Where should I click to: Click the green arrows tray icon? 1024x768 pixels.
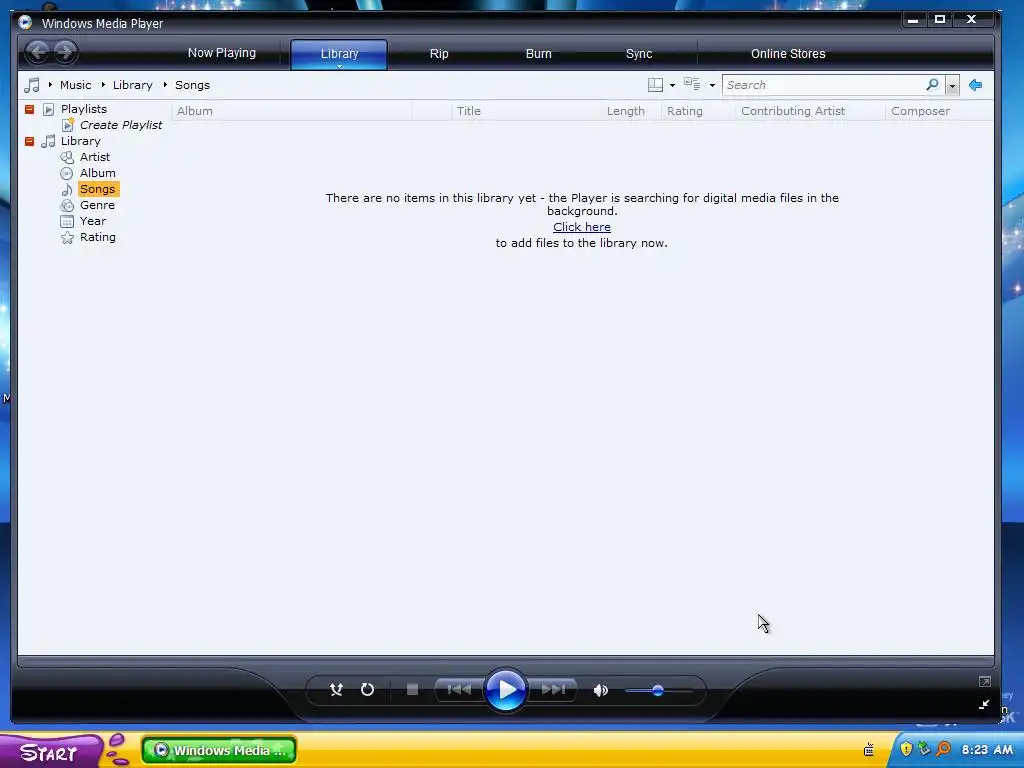924,749
